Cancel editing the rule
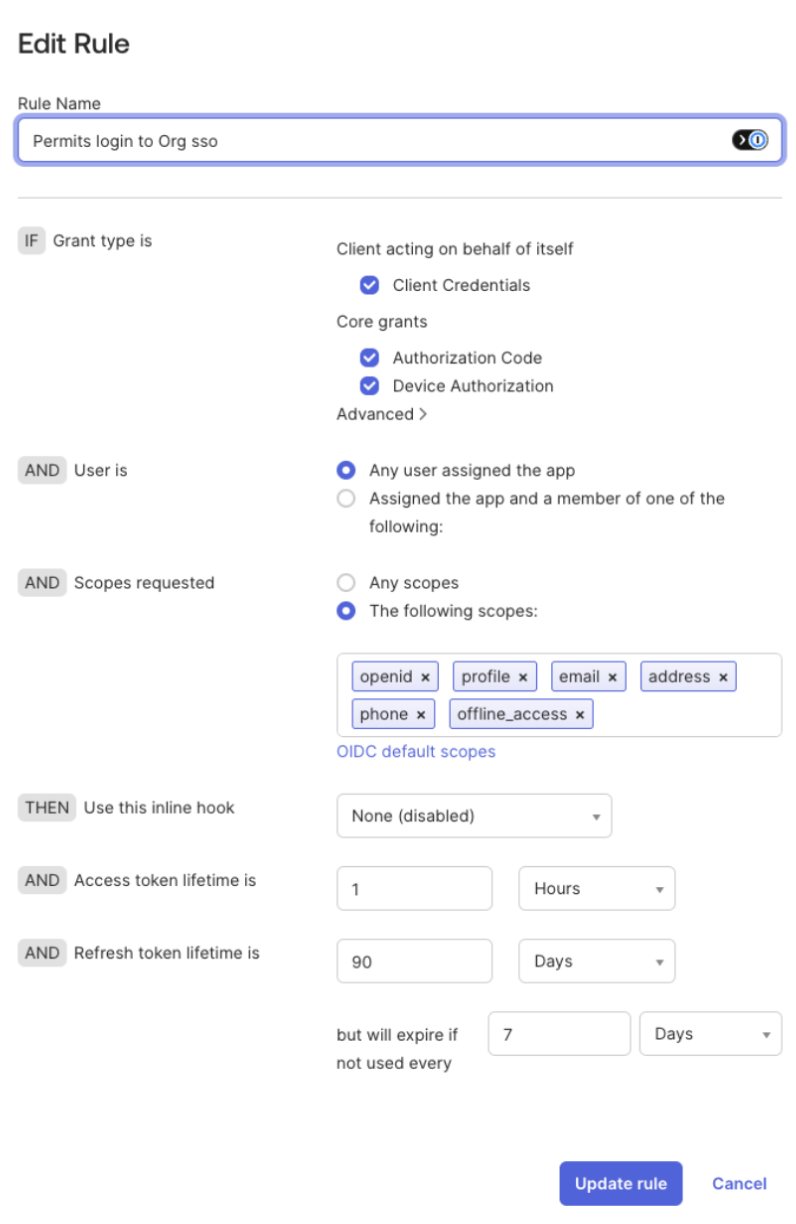 click(739, 1183)
